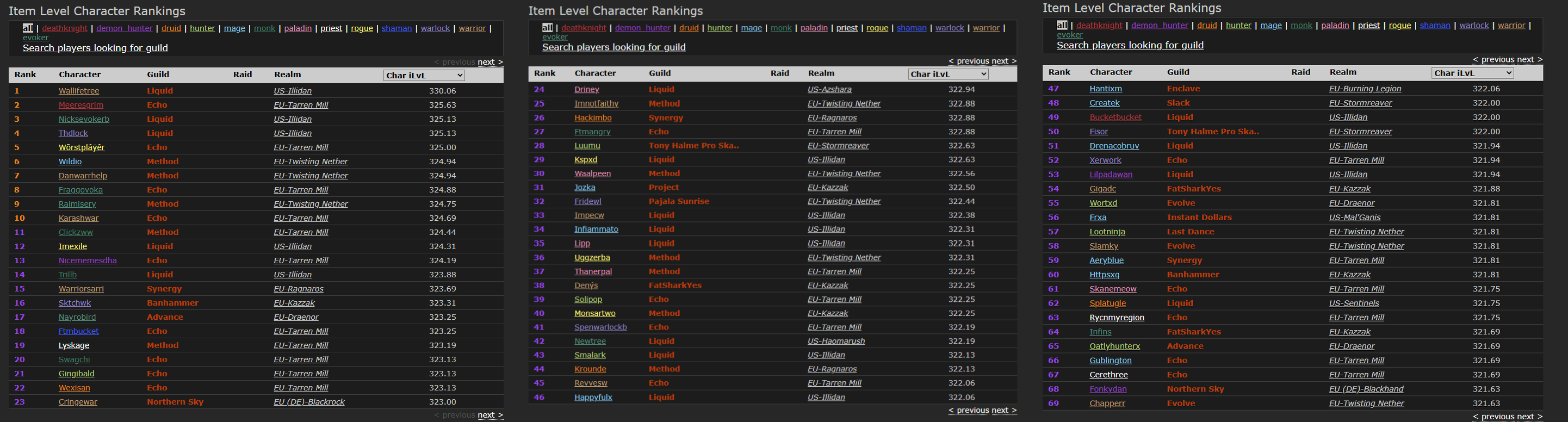The height and width of the screenshot is (422, 1568).
Task: Open the Method guild for Wildio
Action: tap(163, 162)
